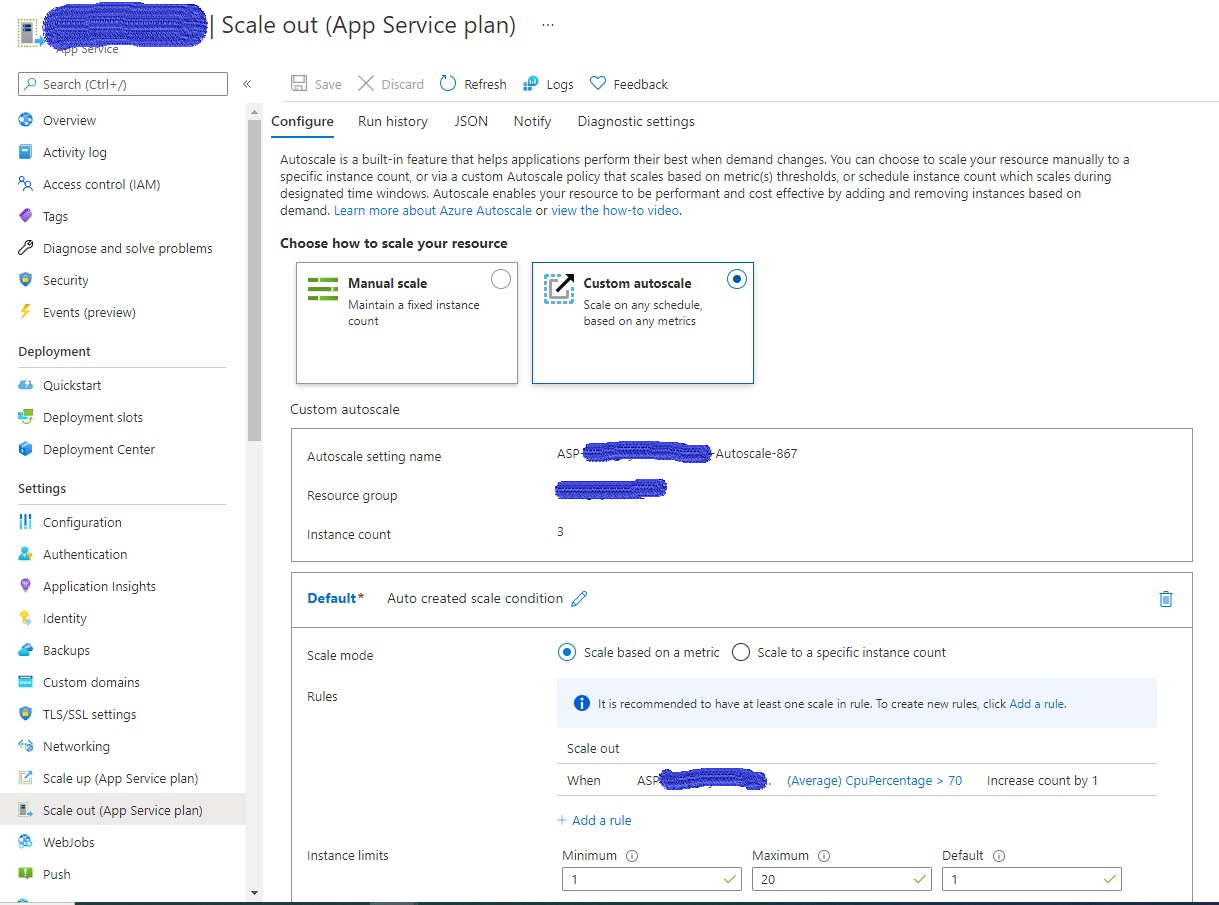The width and height of the screenshot is (1219, 905).
Task: Open Diagnose and solve problems icon
Action: 26,248
